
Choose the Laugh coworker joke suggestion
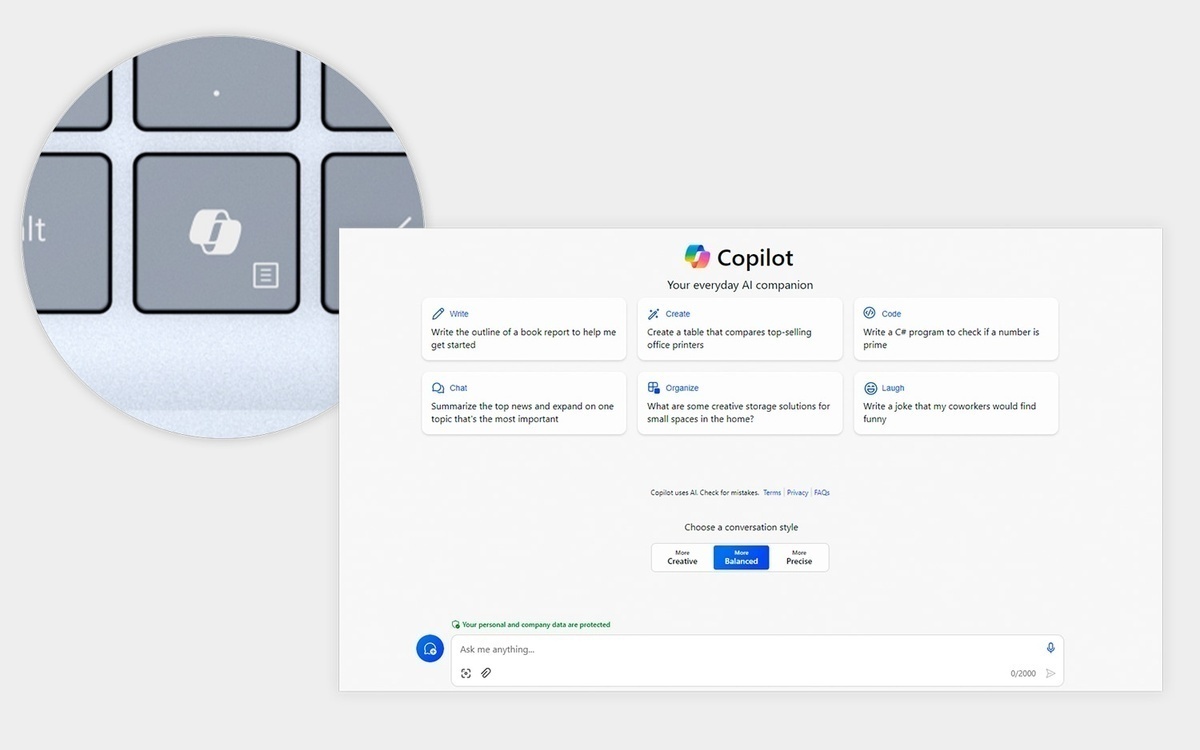pyautogui.click(x=956, y=403)
